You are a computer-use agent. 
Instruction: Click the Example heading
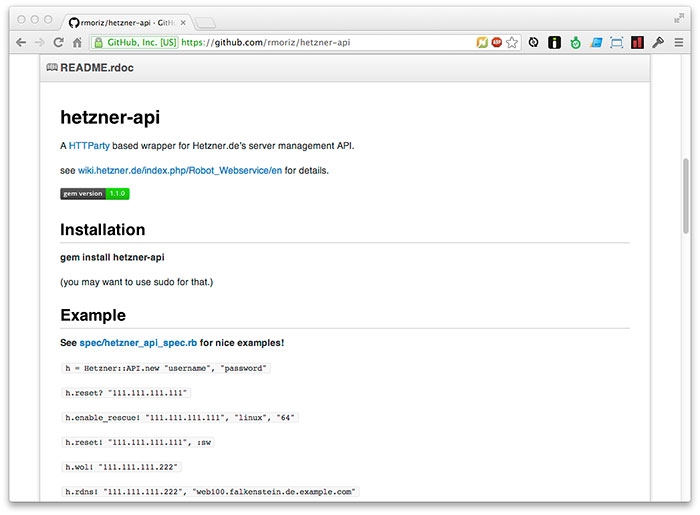pyautogui.click(x=93, y=315)
